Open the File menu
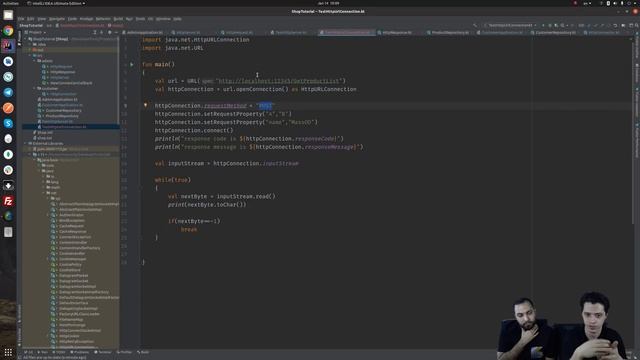This screenshot has width=640, height=360. (21, 19)
